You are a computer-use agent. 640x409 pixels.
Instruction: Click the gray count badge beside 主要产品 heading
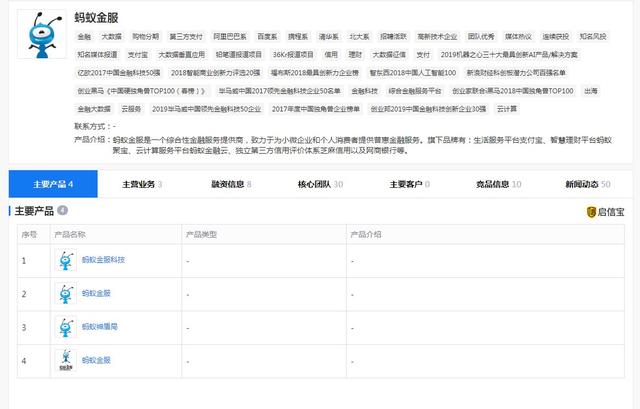pos(62,211)
